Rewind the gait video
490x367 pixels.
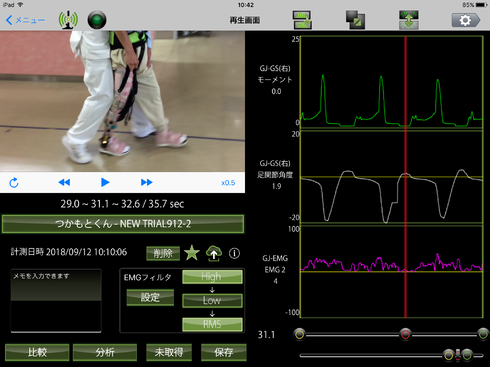pos(64,182)
